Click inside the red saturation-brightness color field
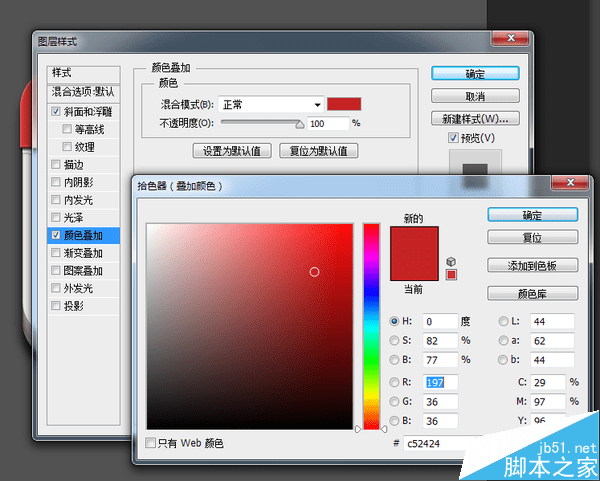This screenshot has height=481, width=600. 249,326
